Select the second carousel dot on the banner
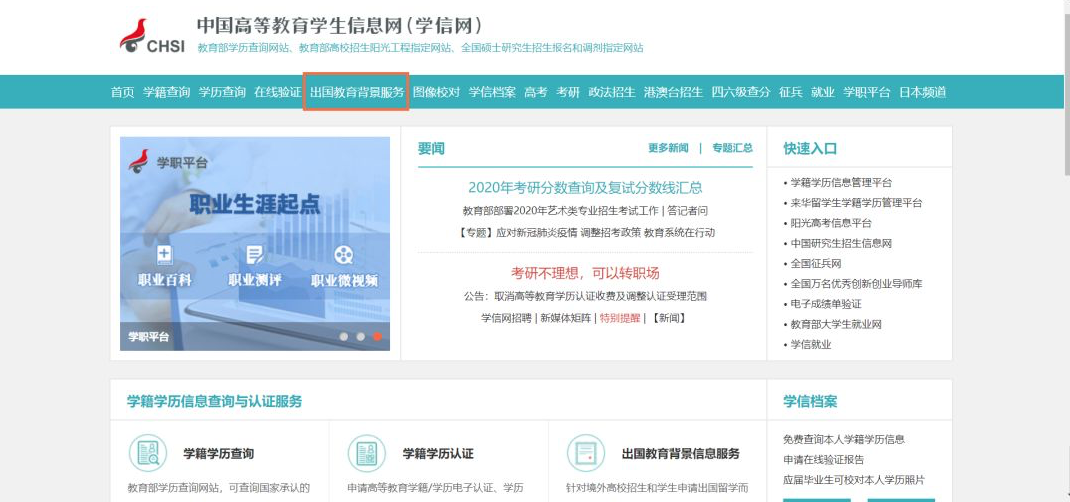1070x502 pixels. [360, 336]
